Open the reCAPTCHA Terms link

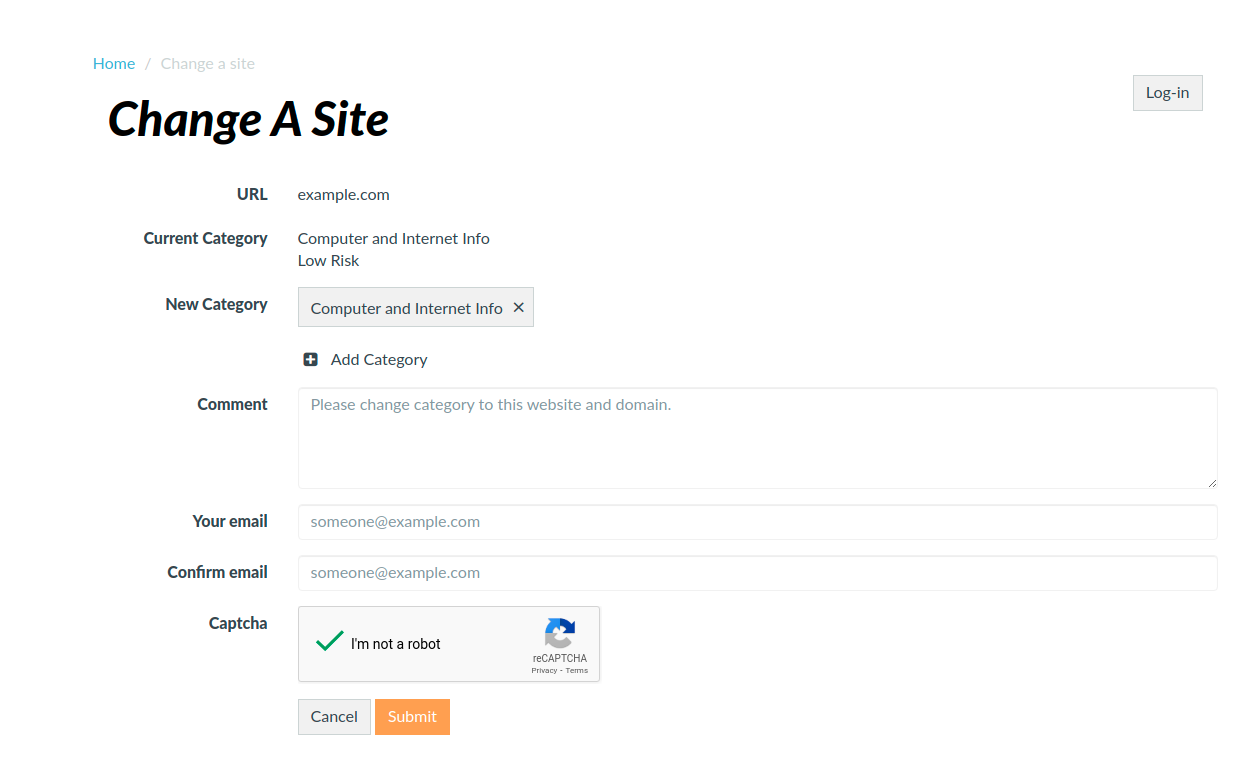click(x=576, y=670)
